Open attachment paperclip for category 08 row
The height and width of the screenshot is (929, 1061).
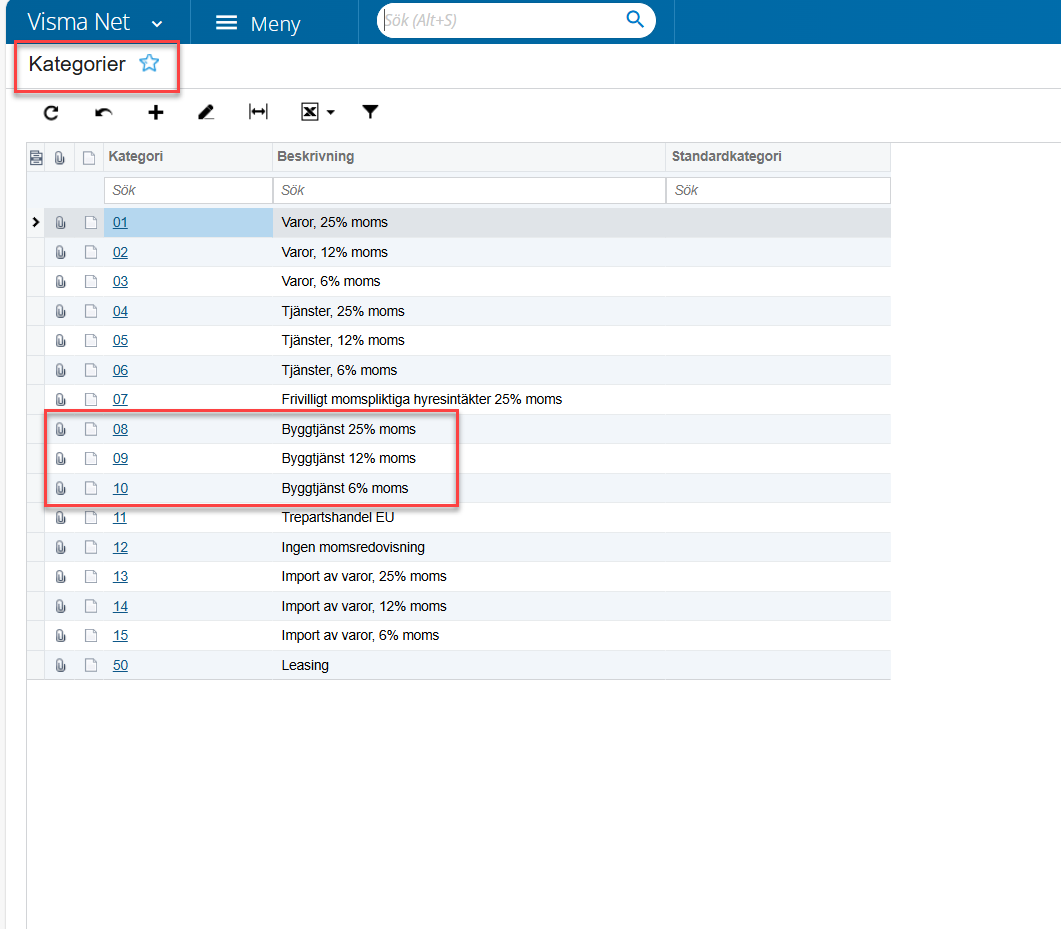tap(60, 429)
